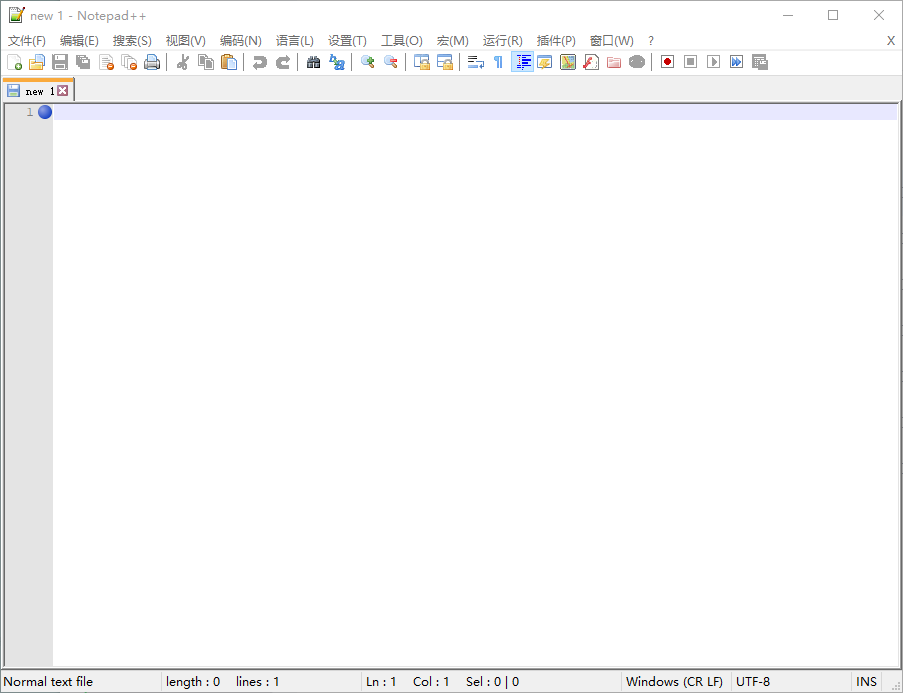Open Find using the binoculars icon
Viewport: 903px width, 693px height.
click(x=313, y=62)
